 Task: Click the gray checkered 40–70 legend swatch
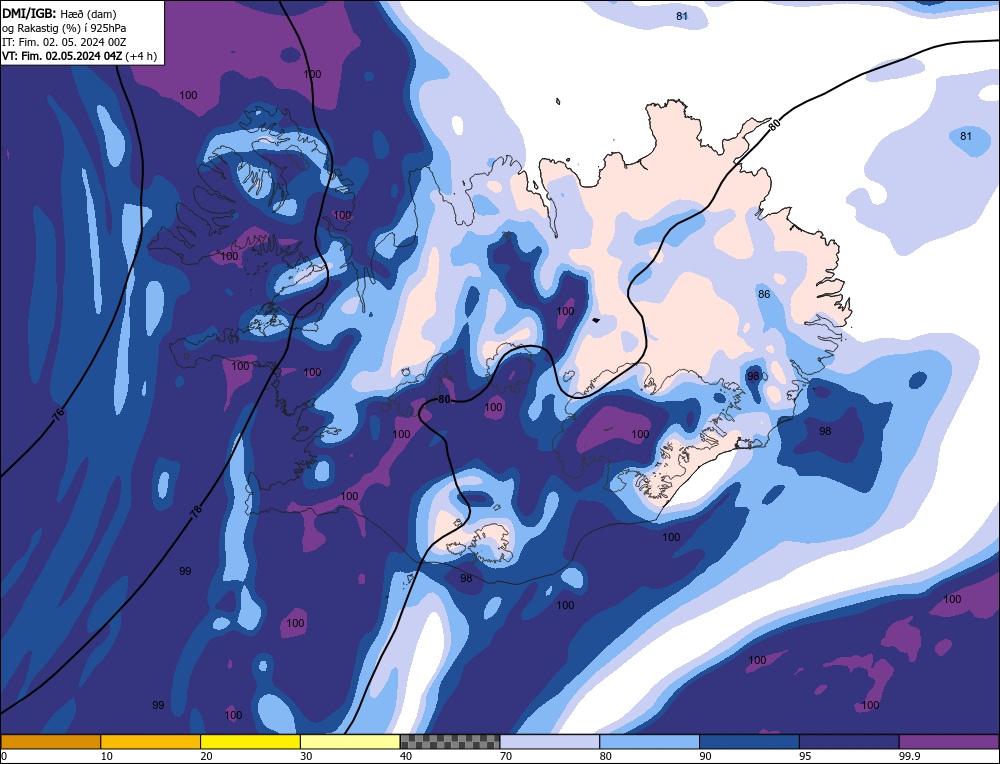(x=450, y=742)
